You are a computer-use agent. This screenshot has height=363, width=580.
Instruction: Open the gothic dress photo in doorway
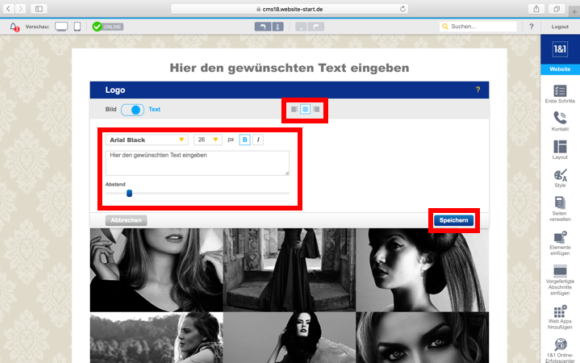[289, 270]
